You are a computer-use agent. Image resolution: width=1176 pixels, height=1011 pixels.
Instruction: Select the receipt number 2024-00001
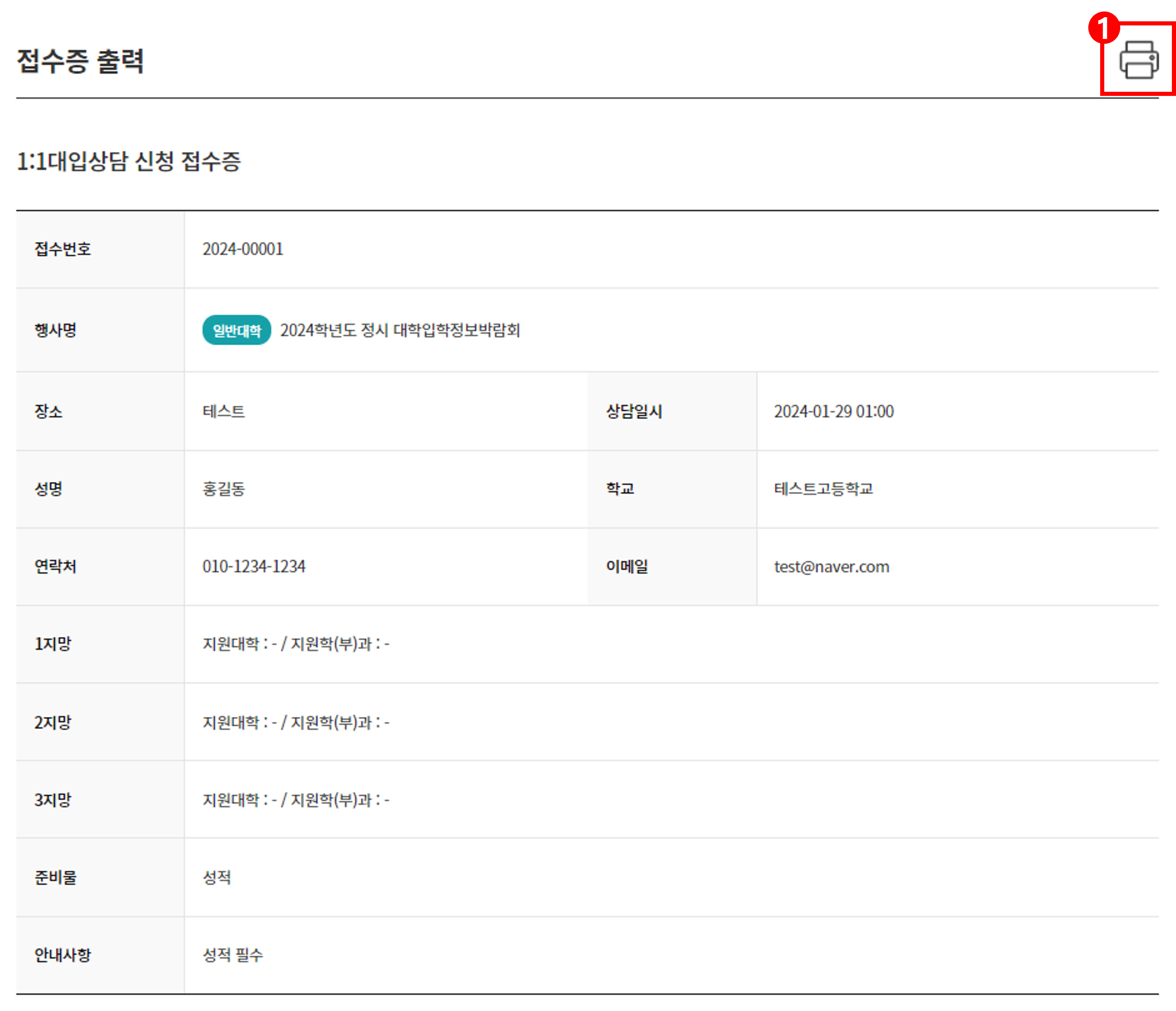click(243, 249)
